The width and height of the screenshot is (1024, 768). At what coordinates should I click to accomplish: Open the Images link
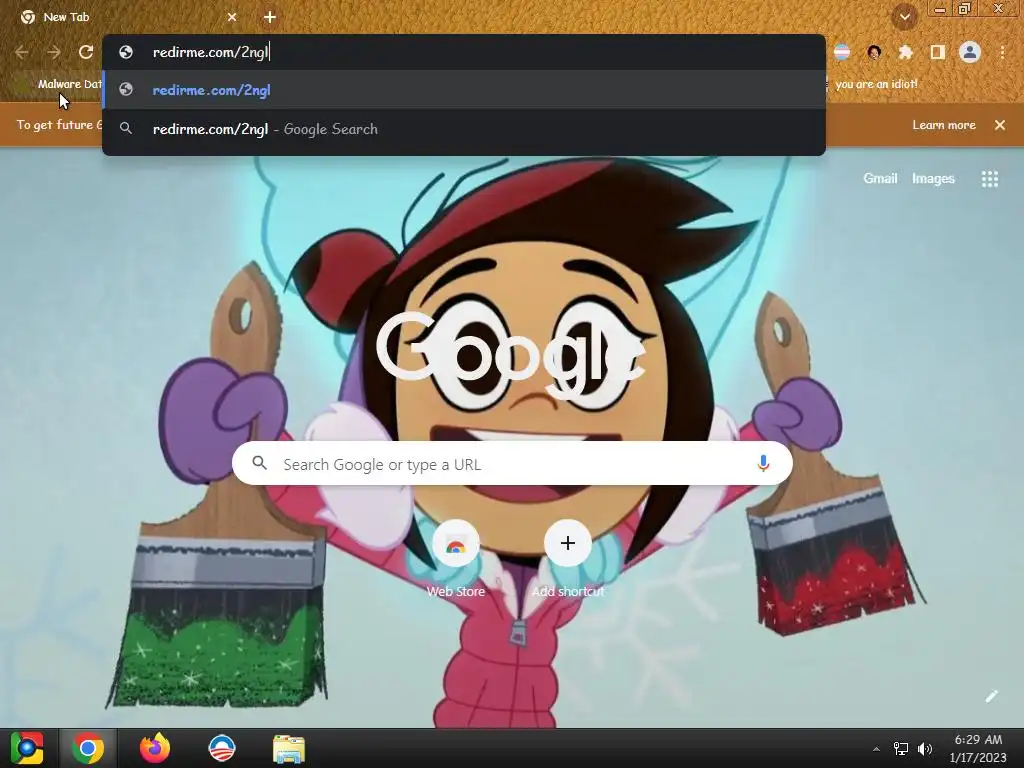coord(933,178)
